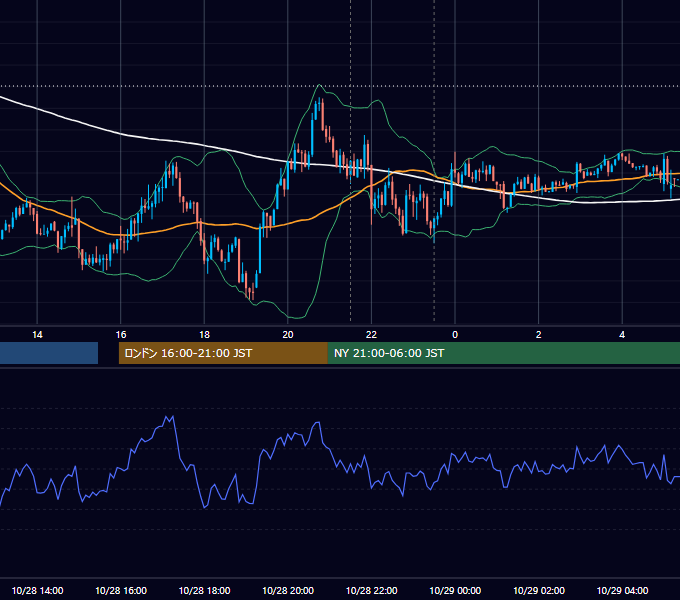Click the 10/28 16:00 date label
This screenshot has height=600, width=680.
121,590
